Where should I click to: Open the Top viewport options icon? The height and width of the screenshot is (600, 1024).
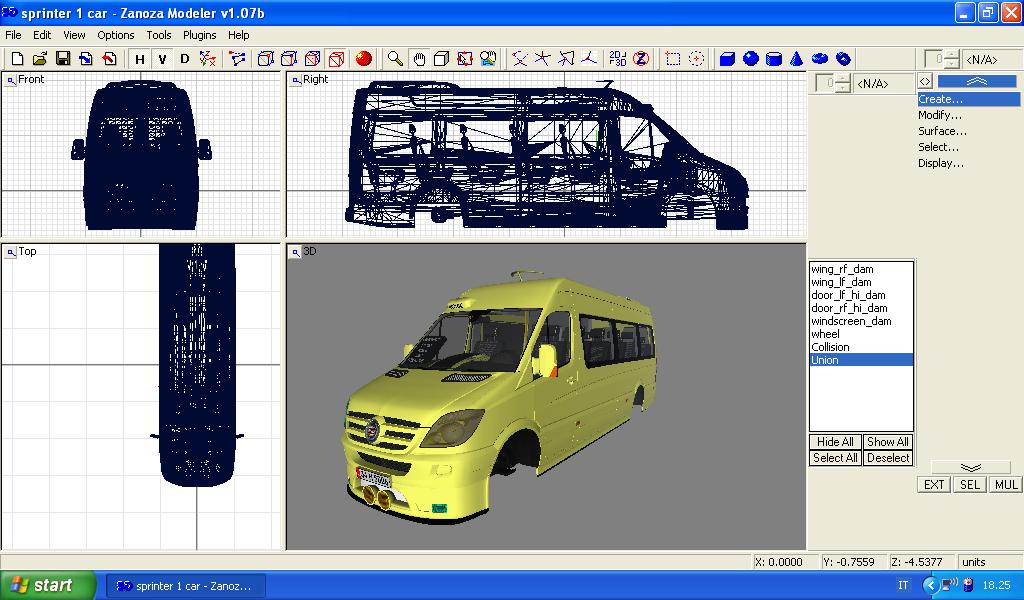click(x=11, y=252)
